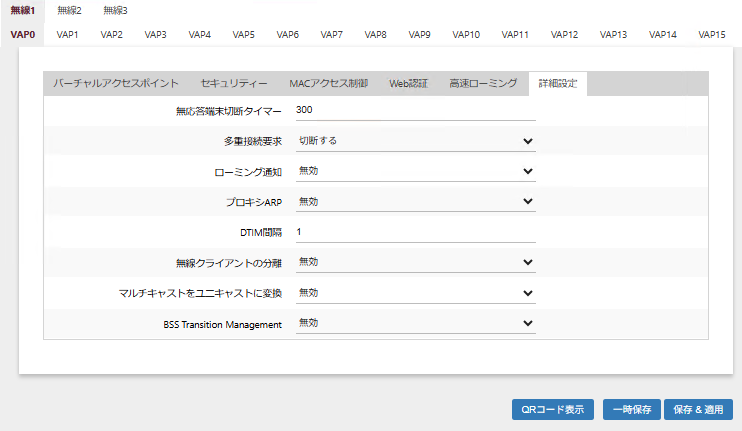The image size is (742, 431).
Task: Click the QRコード表示 button
Action: [x=553, y=410]
